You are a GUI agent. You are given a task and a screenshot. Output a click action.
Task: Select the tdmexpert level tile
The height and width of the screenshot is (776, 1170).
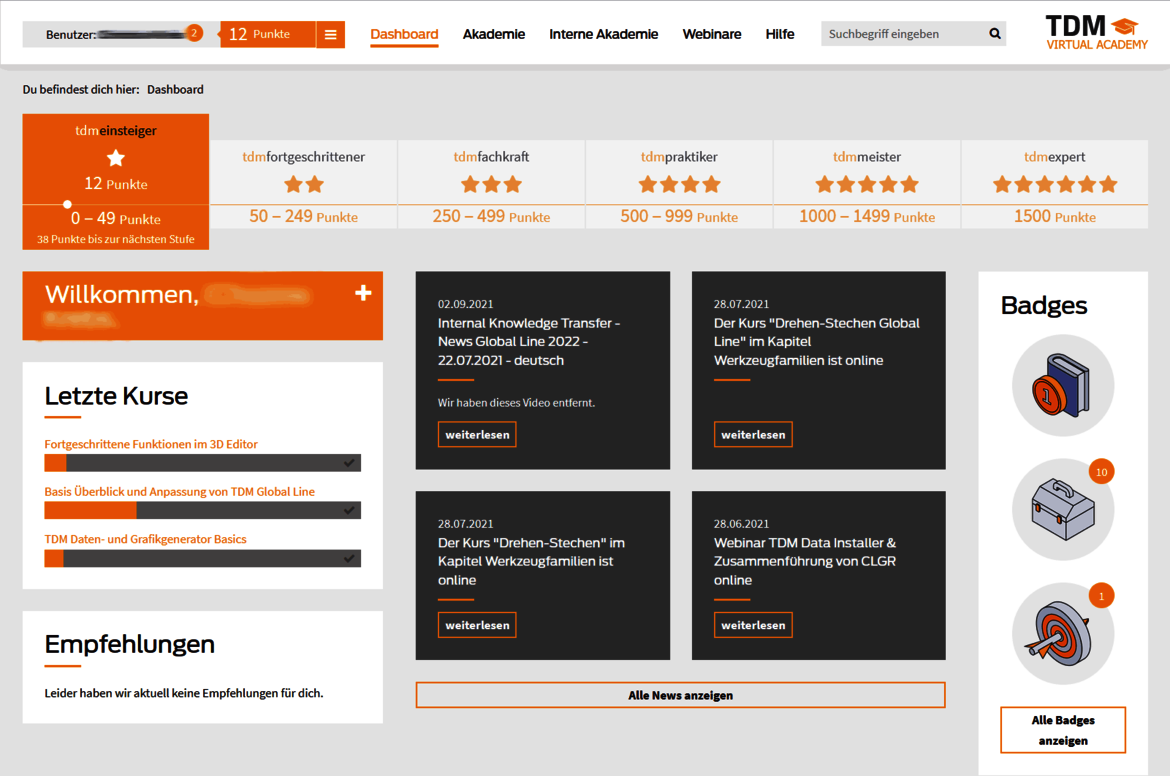(1054, 184)
